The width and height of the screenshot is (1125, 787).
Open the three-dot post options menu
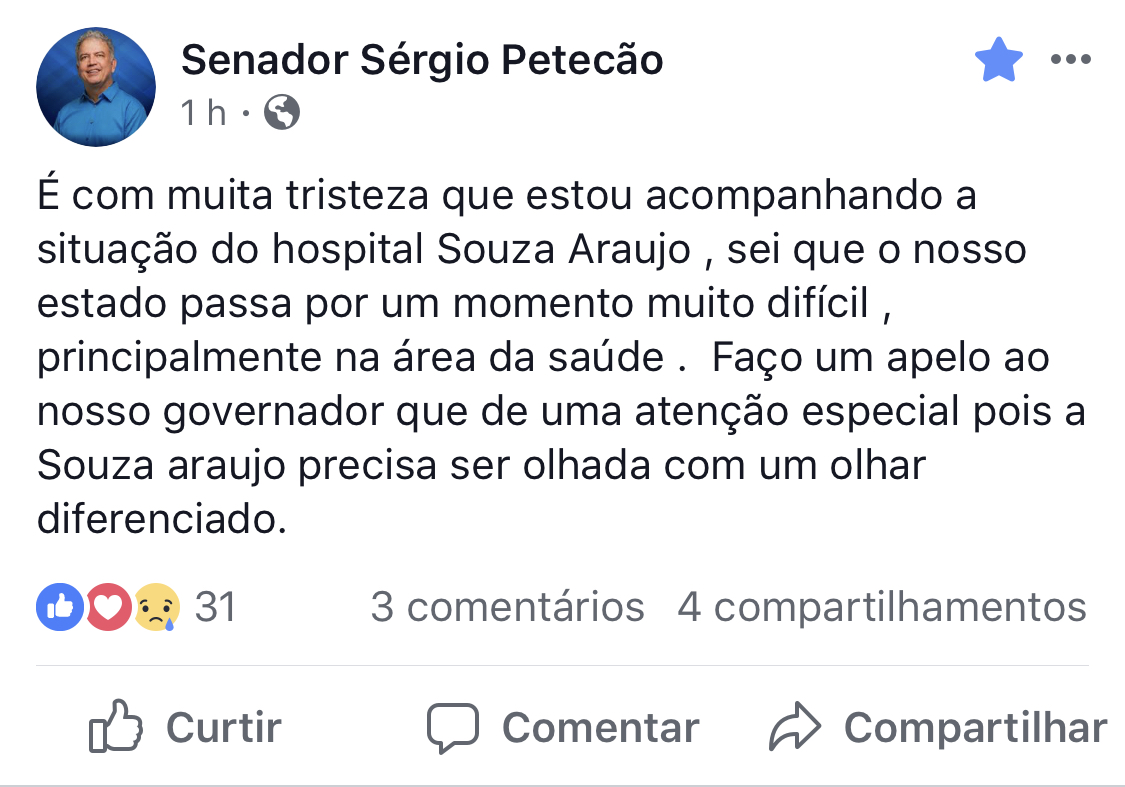tap(1070, 60)
